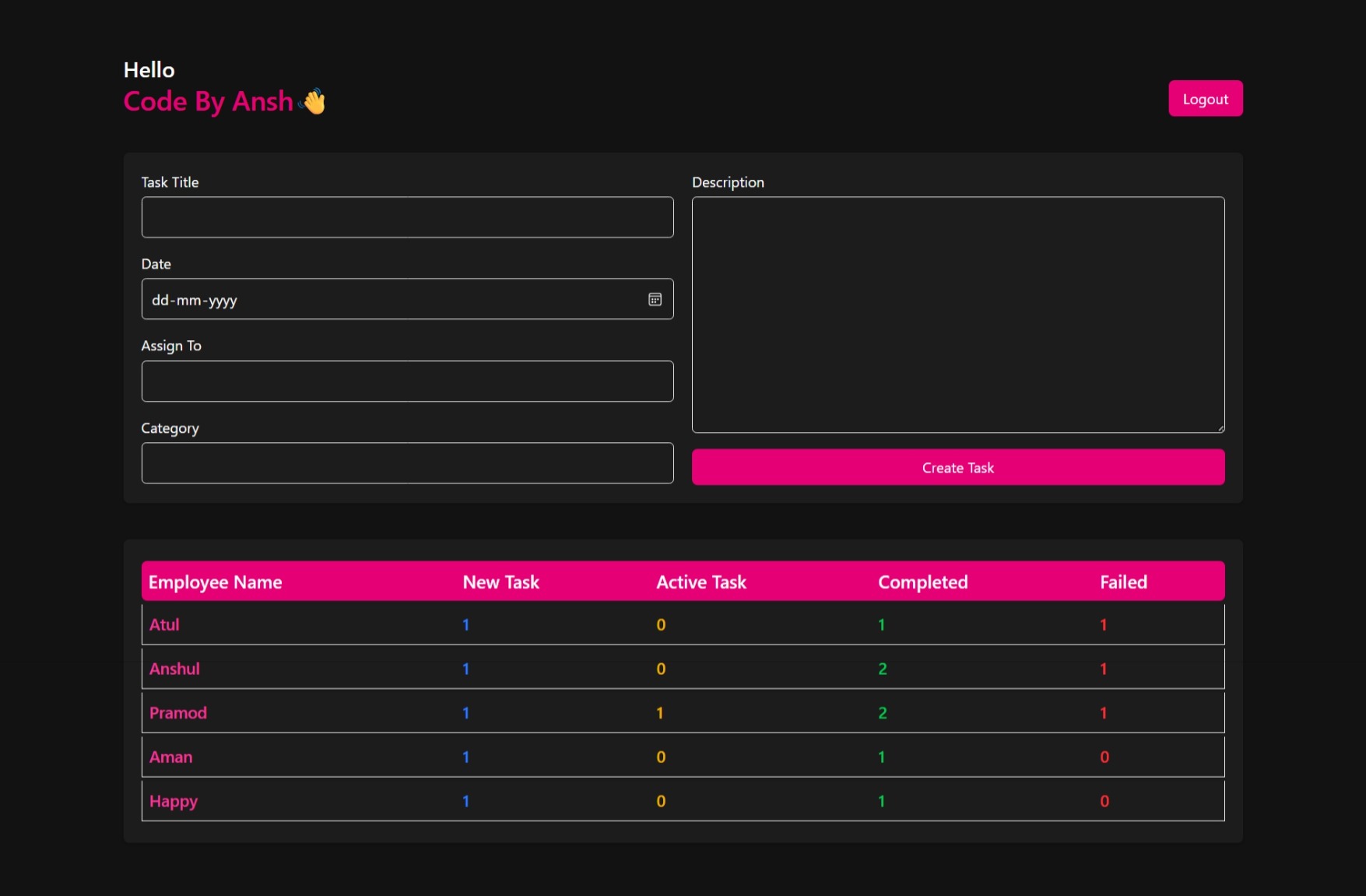The height and width of the screenshot is (896, 1366).
Task: Open the calendar picker in Date field
Action: pyautogui.click(x=655, y=300)
